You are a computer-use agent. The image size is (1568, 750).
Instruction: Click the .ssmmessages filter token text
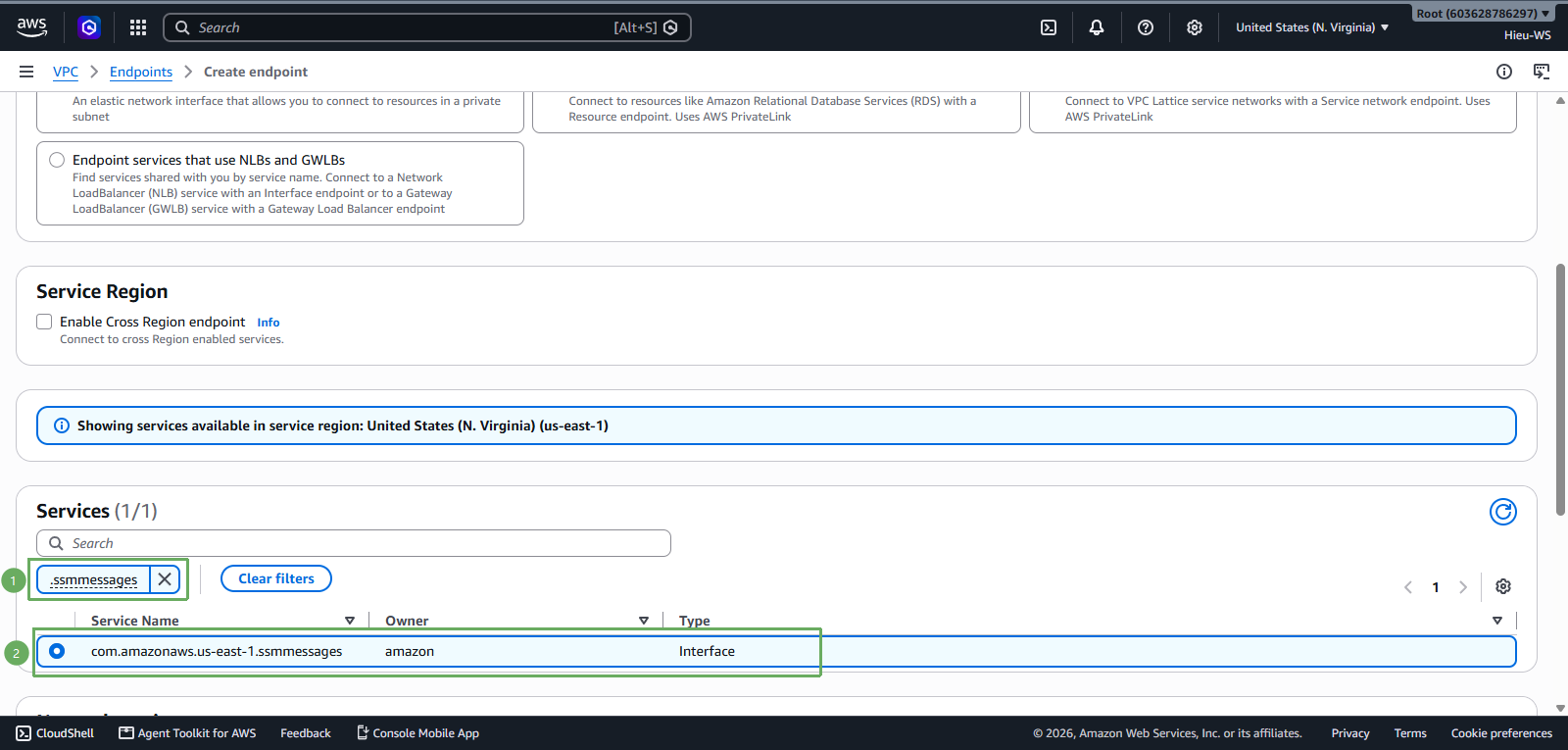(94, 579)
